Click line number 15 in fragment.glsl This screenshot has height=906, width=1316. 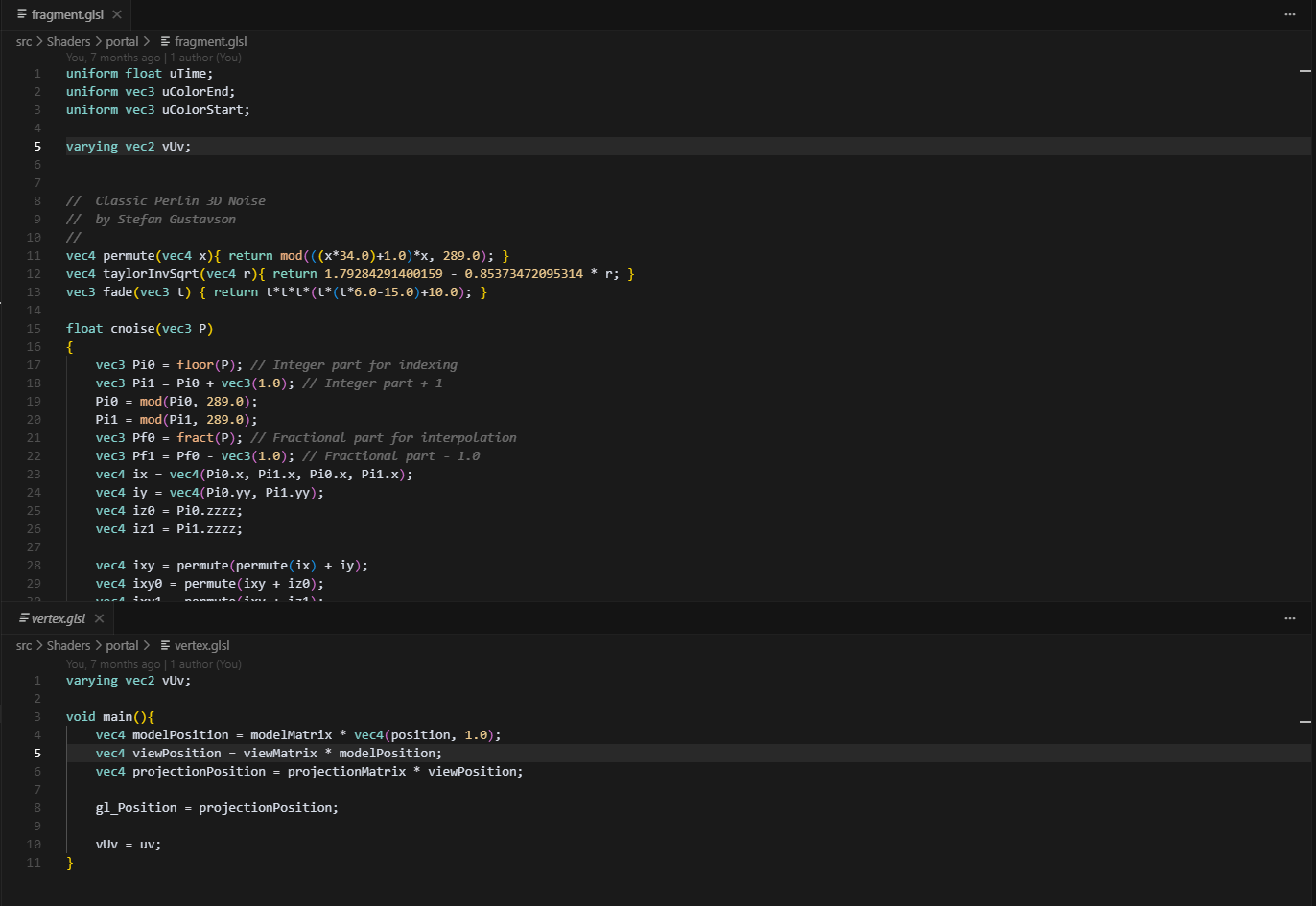coord(35,329)
